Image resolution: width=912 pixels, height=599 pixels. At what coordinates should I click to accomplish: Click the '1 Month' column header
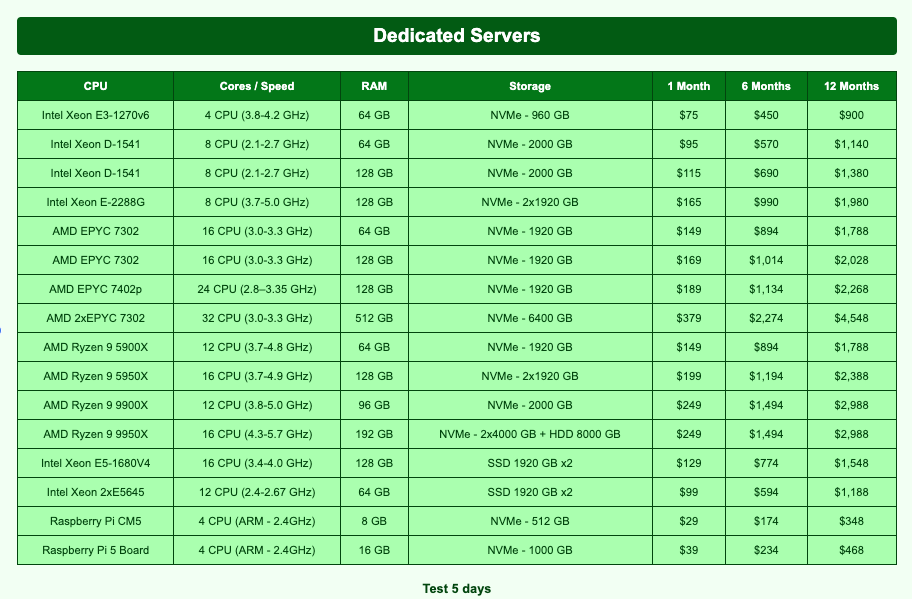coord(689,86)
